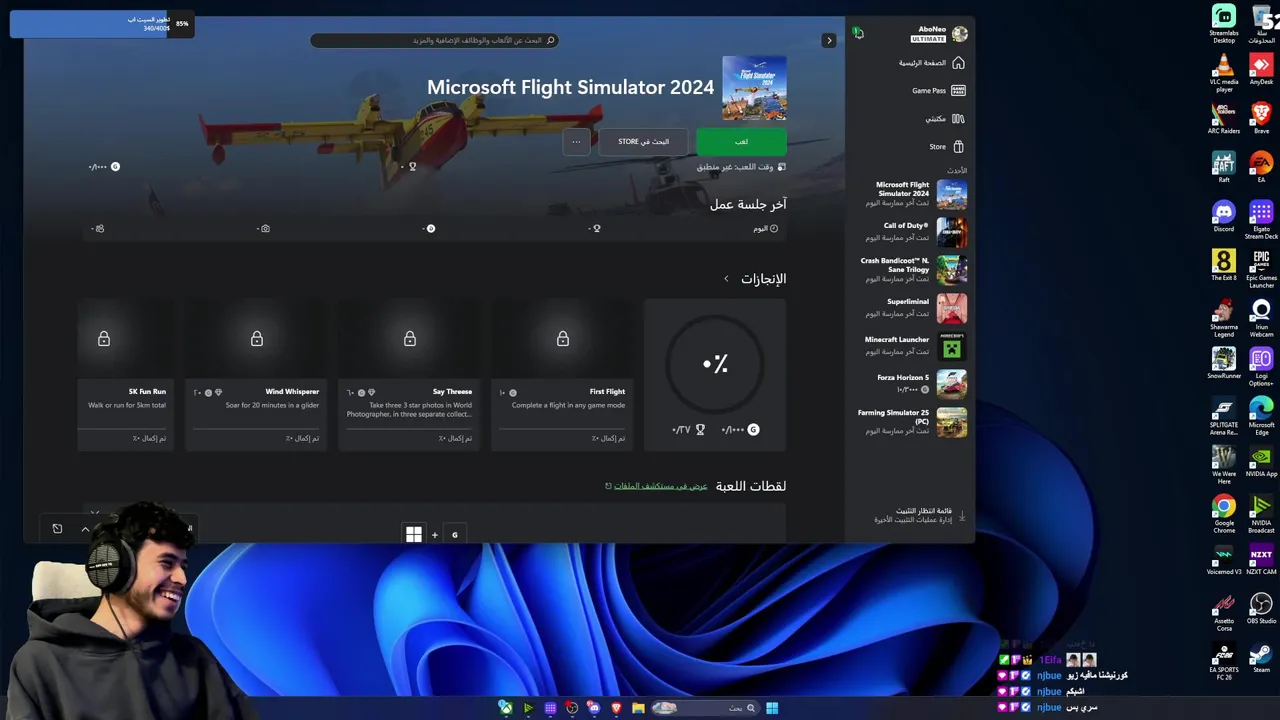Click the Windows key icon in captures hint
This screenshot has width=1280, height=720.
(414, 535)
